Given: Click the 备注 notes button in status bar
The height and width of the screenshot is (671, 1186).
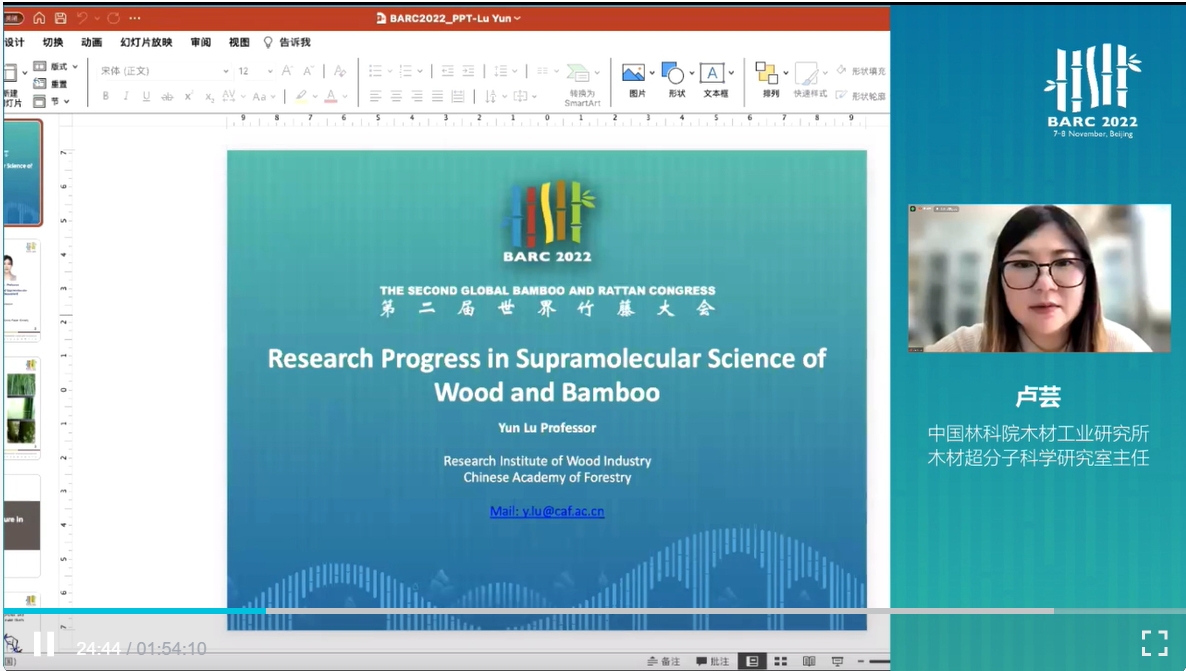Looking at the screenshot, I should click(x=663, y=661).
